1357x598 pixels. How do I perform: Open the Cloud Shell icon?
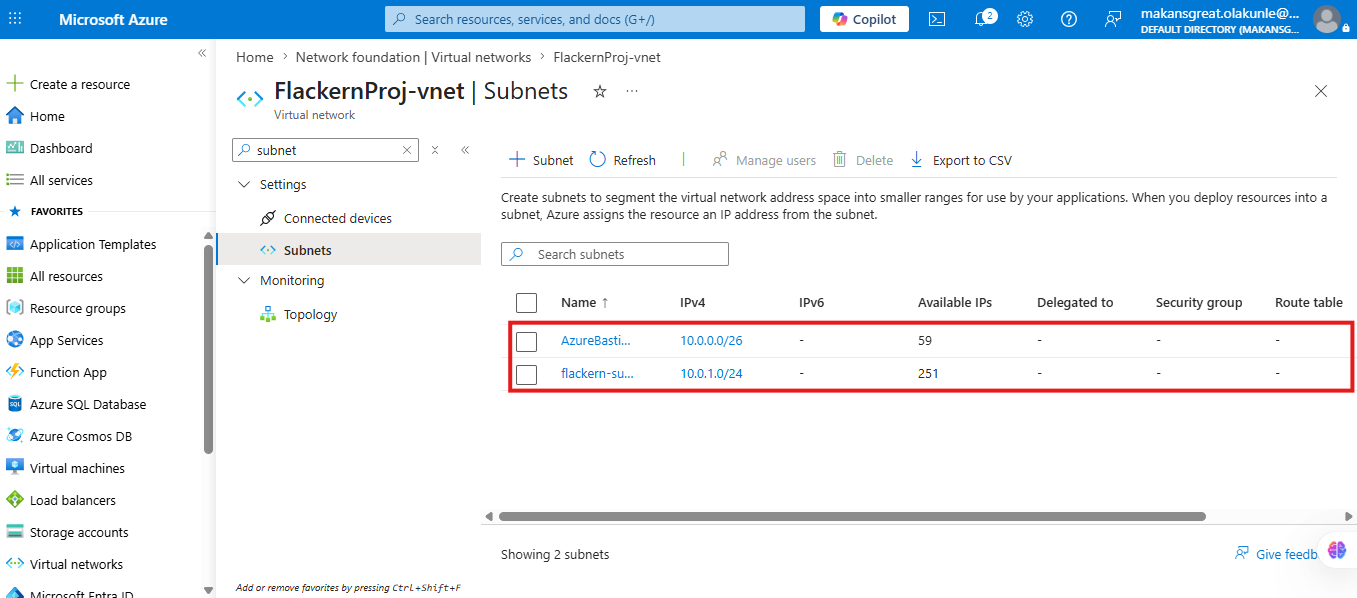point(937,19)
